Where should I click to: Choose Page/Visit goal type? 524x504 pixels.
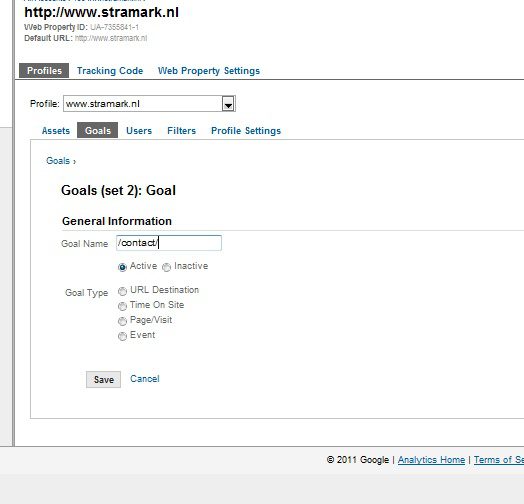tap(122, 321)
